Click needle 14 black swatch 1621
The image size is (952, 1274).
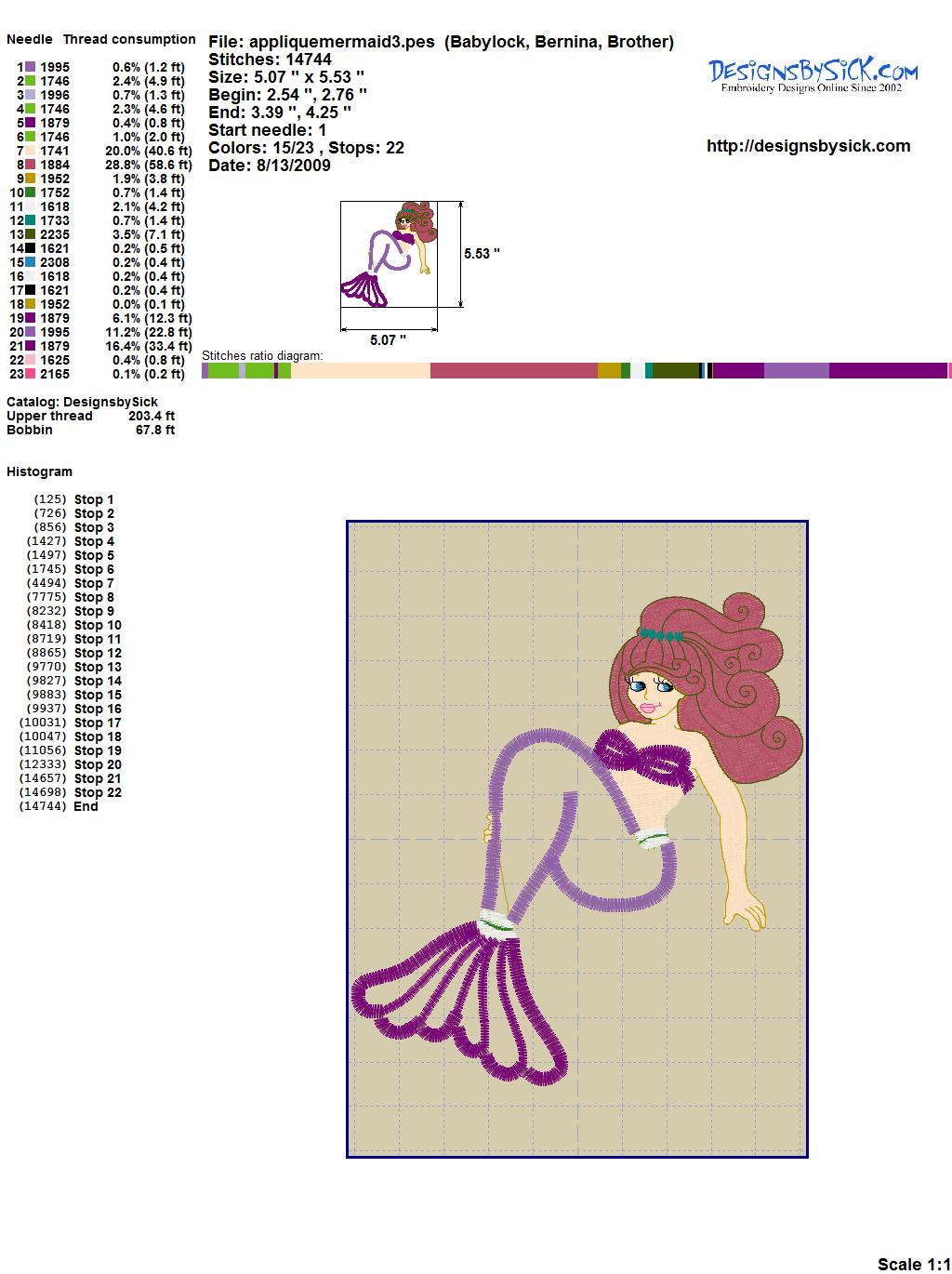pos(31,248)
